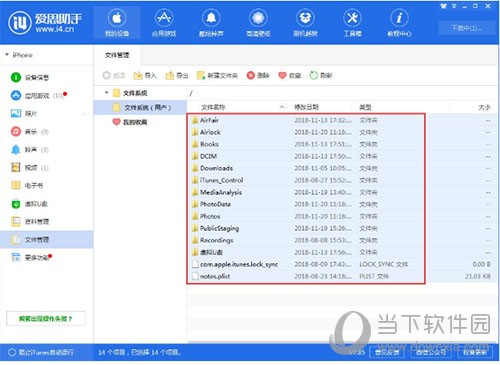Collapse the File System tree node arrow
500x365 pixels.
[x=107, y=93]
